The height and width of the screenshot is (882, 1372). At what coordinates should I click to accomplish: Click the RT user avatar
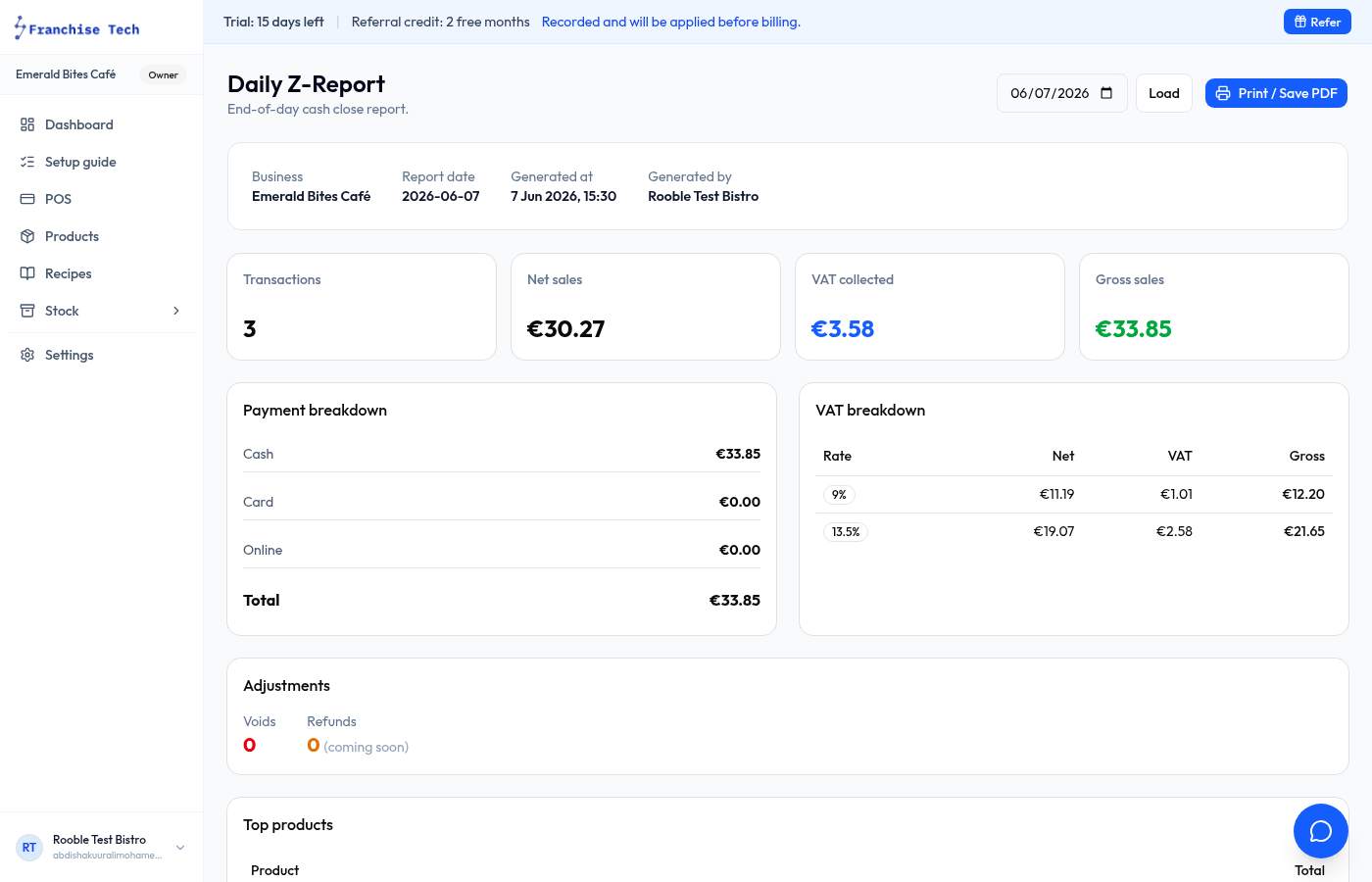pyautogui.click(x=29, y=847)
